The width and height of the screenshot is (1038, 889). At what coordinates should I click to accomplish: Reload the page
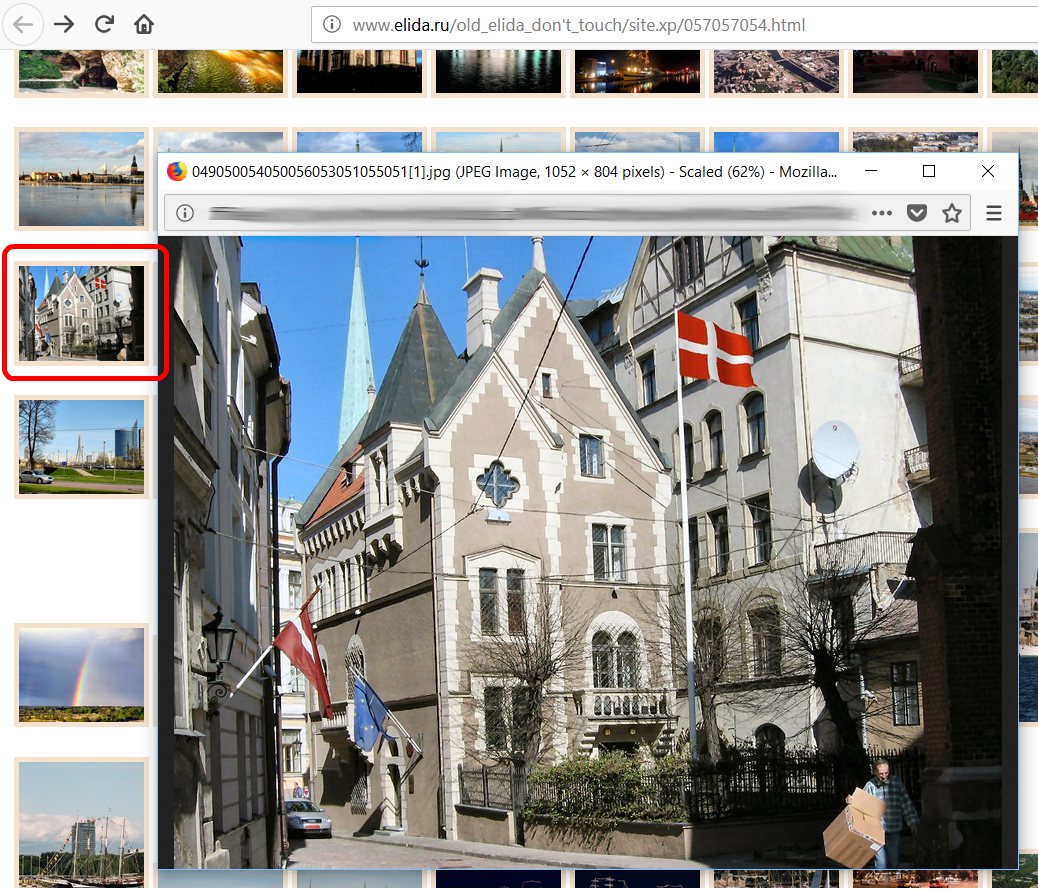104,25
